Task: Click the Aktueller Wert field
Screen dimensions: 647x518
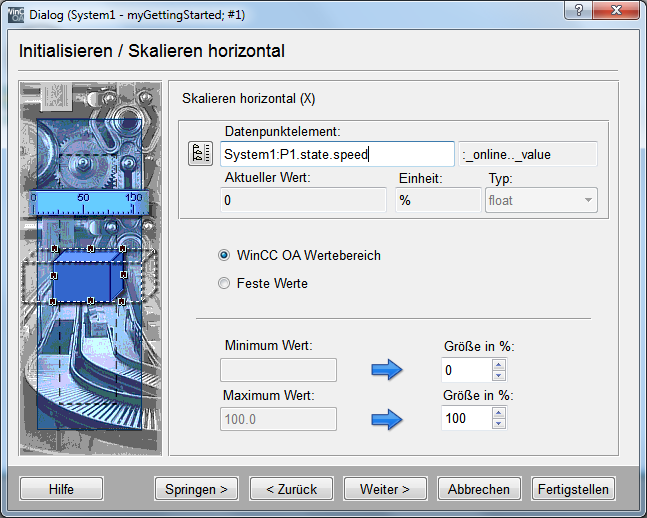Action: point(303,200)
